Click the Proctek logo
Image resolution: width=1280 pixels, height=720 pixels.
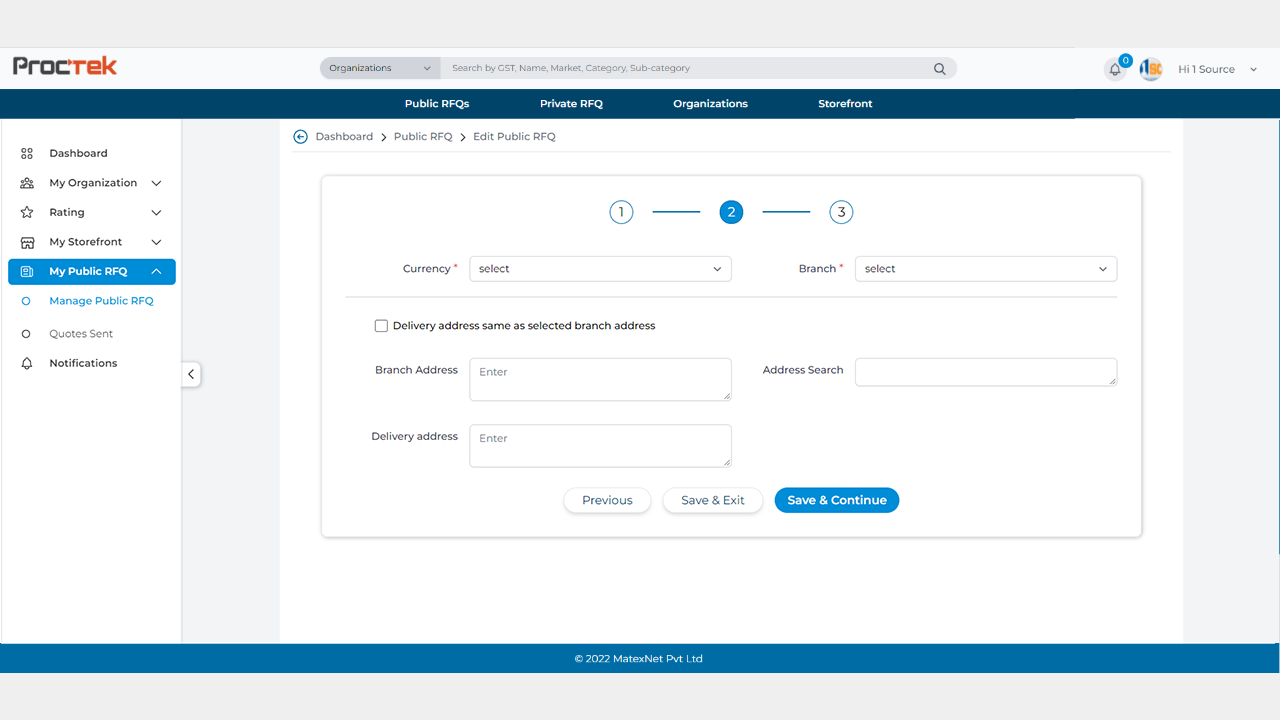pos(65,66)
